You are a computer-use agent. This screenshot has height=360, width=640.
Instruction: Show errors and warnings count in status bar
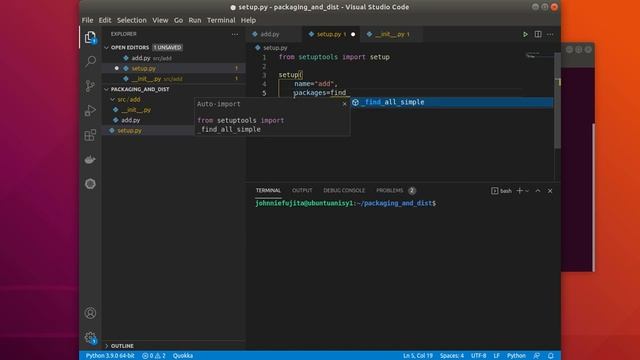coord(153,356)
